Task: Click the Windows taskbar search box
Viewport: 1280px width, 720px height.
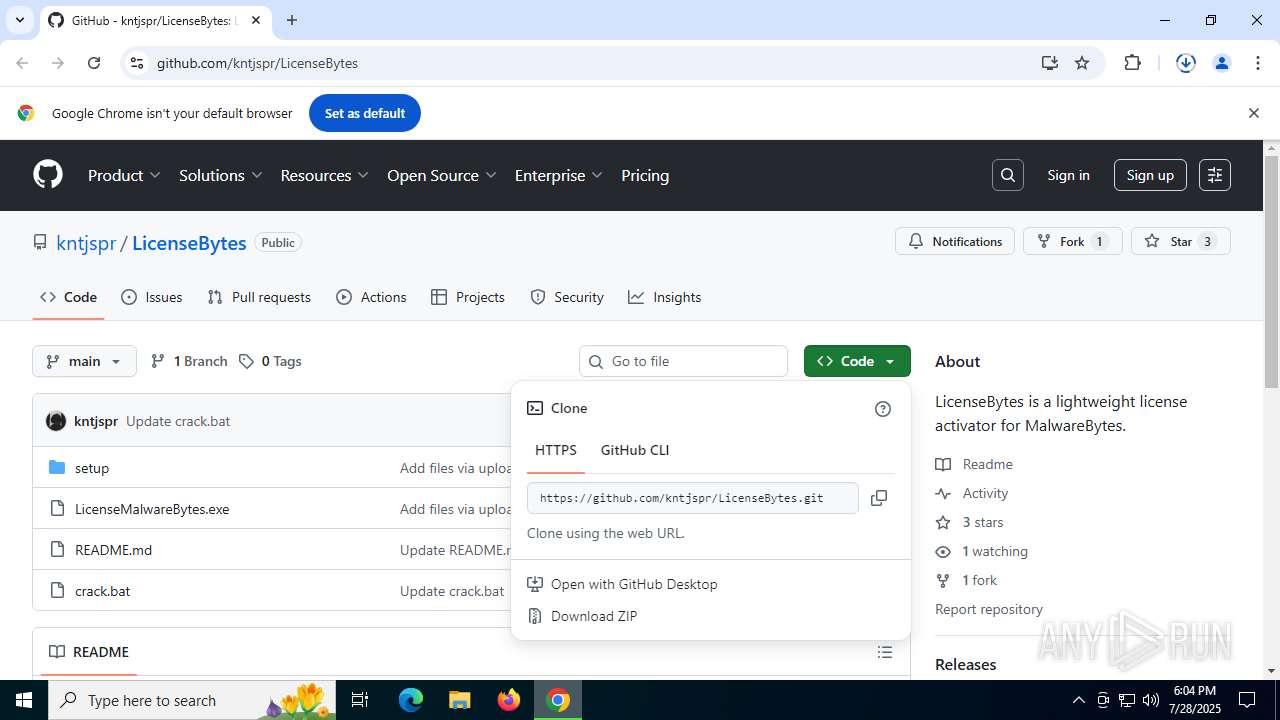Action: click(x=194, y=700)
